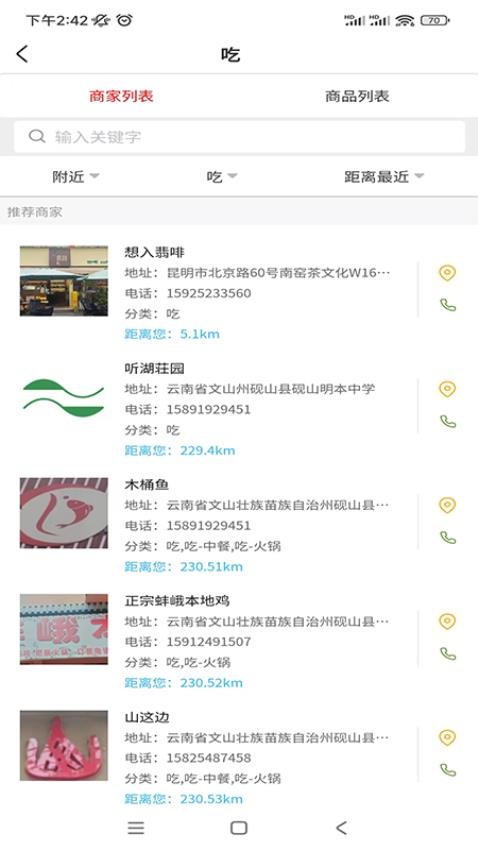
Task: Call the 听湖荘园 merchant
Action: [x=448, y=421]
